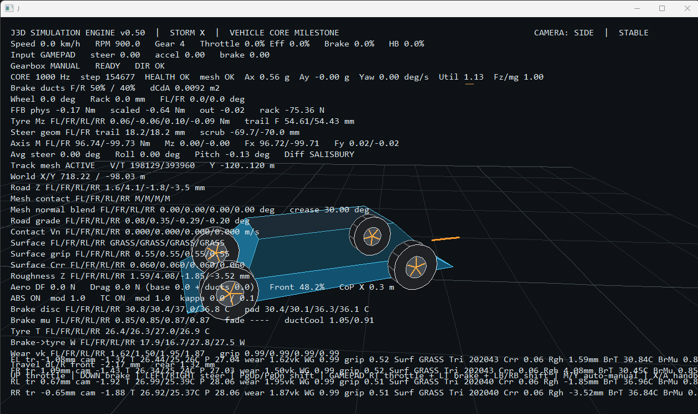
Task: Click the "Gearbox MANUAL" label
Action: pyautogui.click(x=45, y=66)
